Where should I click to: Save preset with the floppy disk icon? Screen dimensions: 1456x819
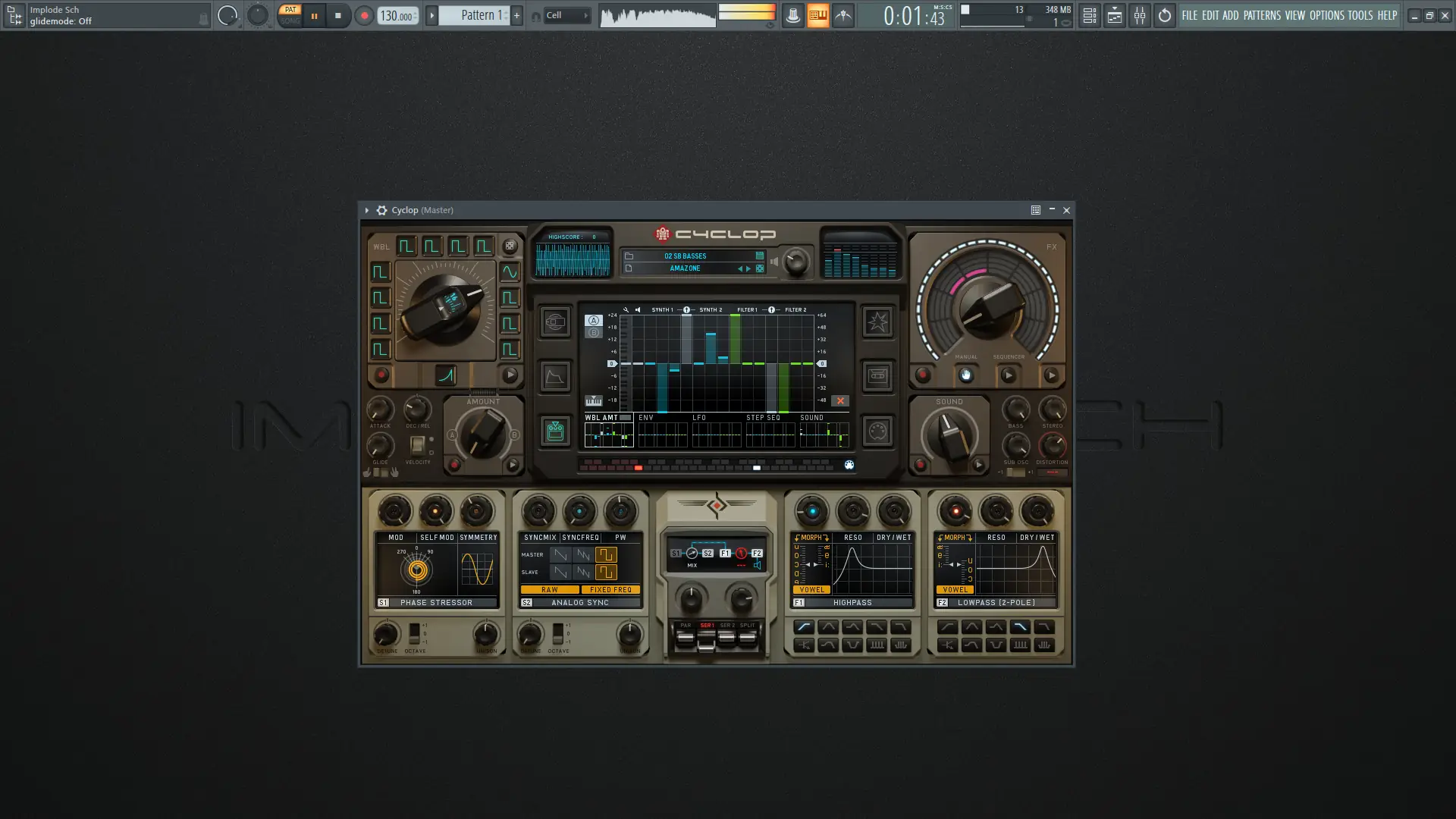760,256
